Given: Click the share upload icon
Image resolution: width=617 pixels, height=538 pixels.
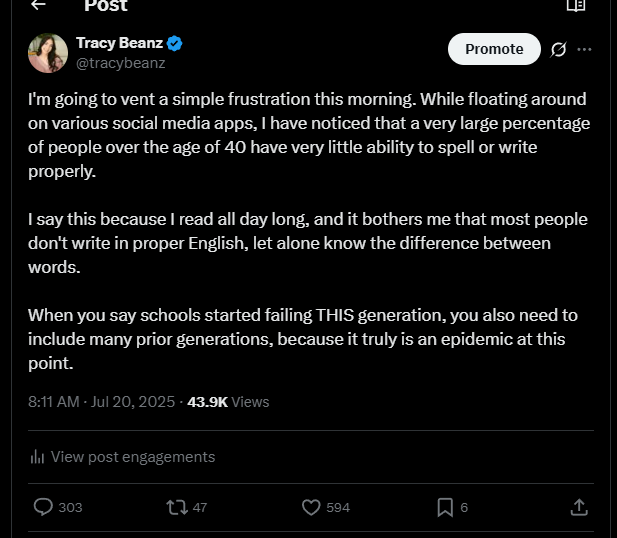Looking at the screenshot, I should 579,507.
